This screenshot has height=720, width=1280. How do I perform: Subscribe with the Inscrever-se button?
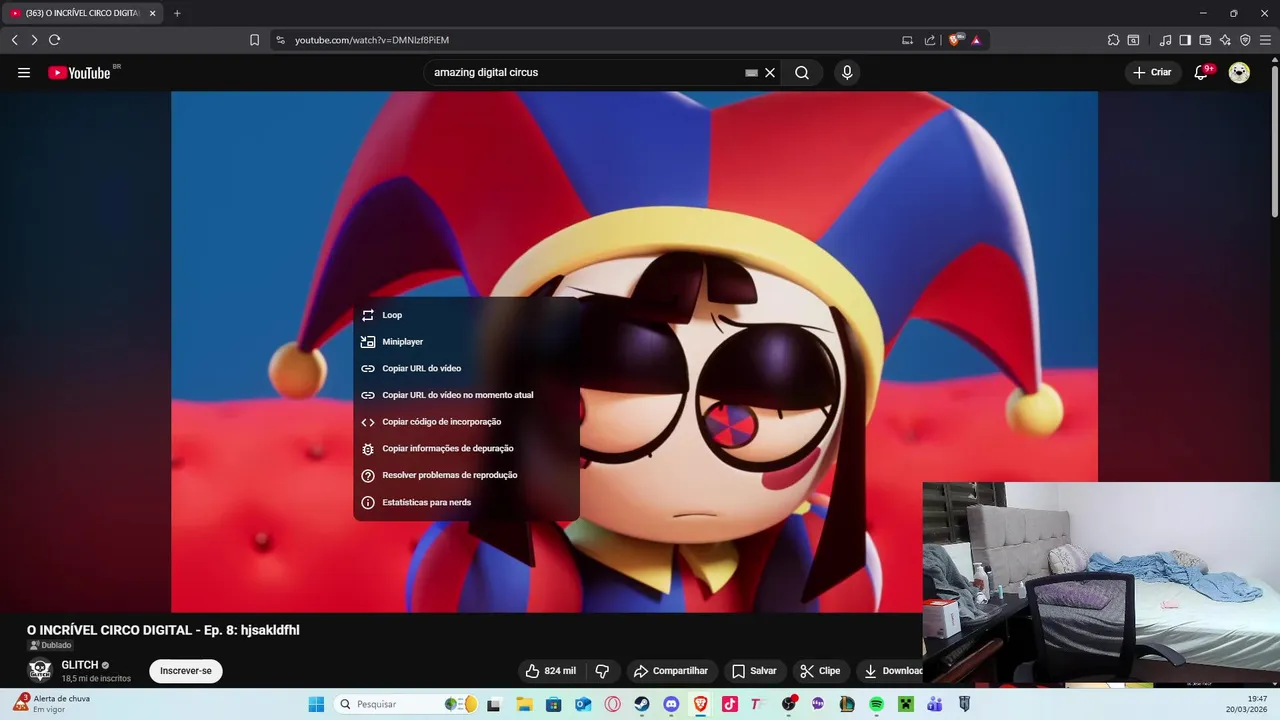pyautogui.click(x=186, y=671)
